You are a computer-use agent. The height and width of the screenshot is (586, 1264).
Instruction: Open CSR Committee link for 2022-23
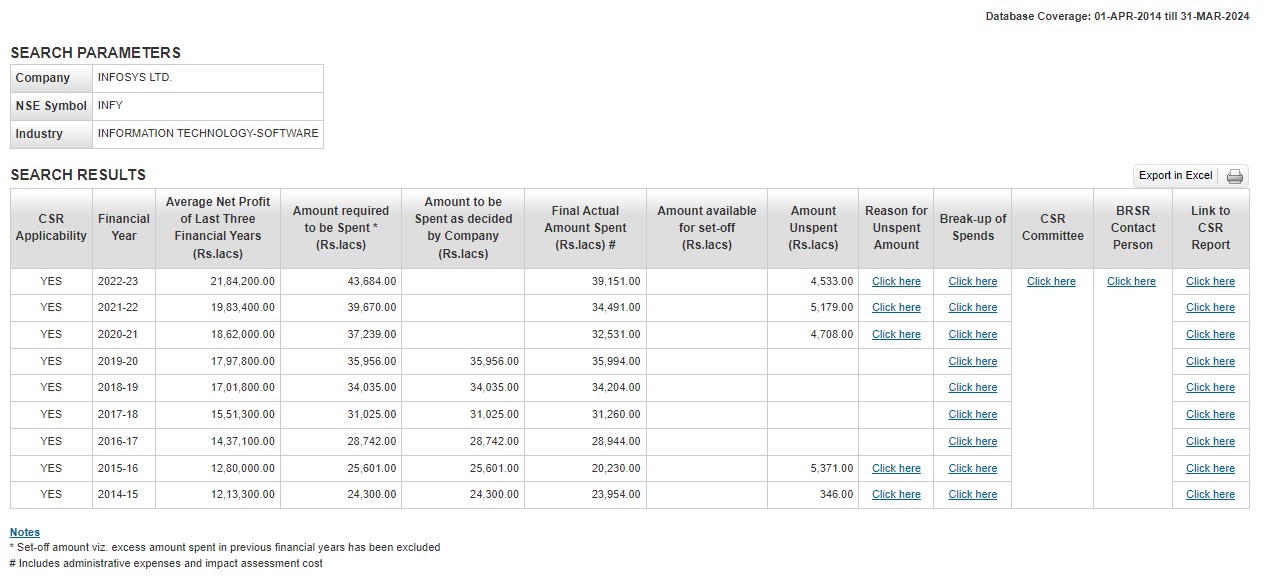click(1051, 282)
